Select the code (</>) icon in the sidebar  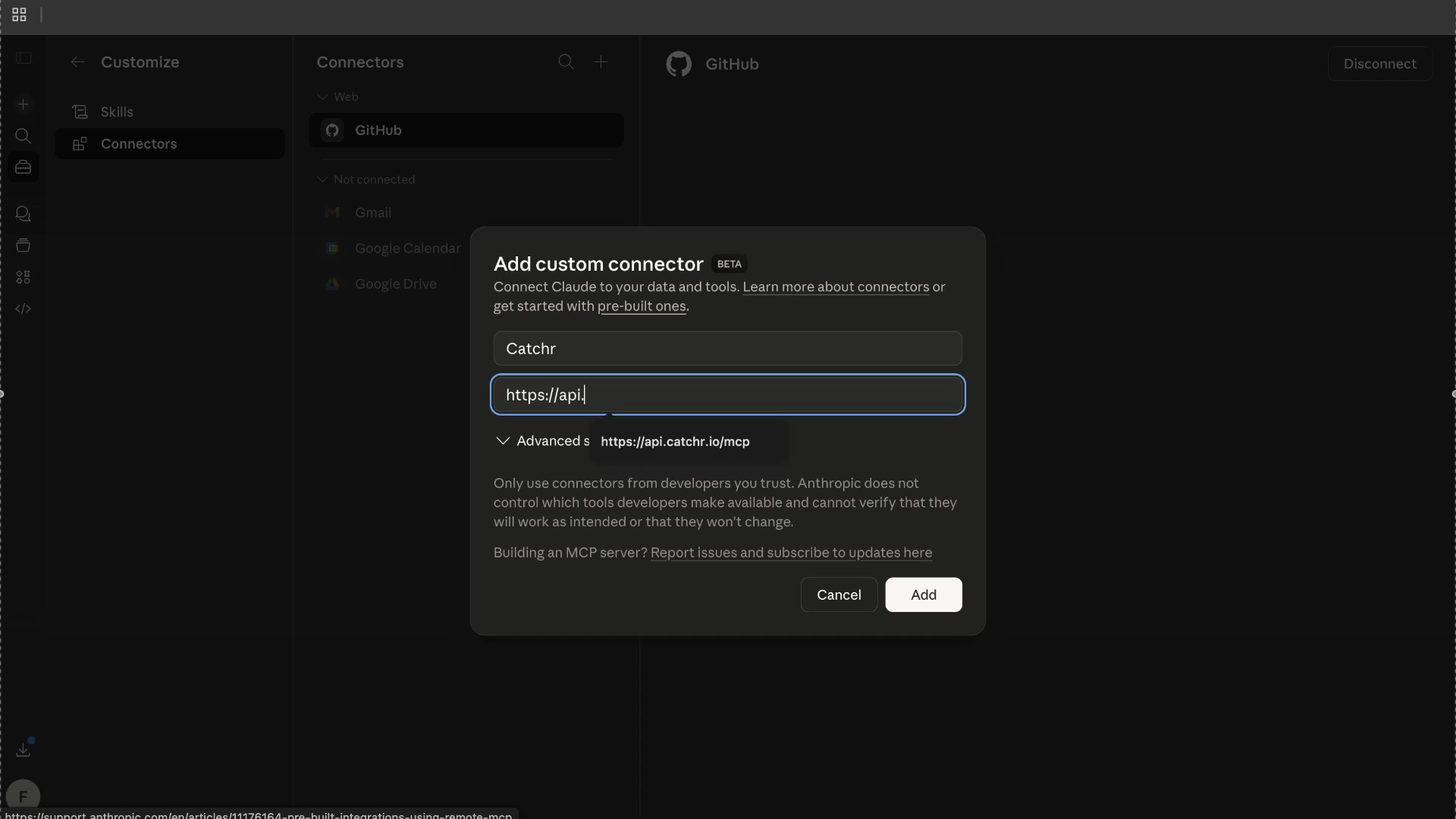(24, 309)
